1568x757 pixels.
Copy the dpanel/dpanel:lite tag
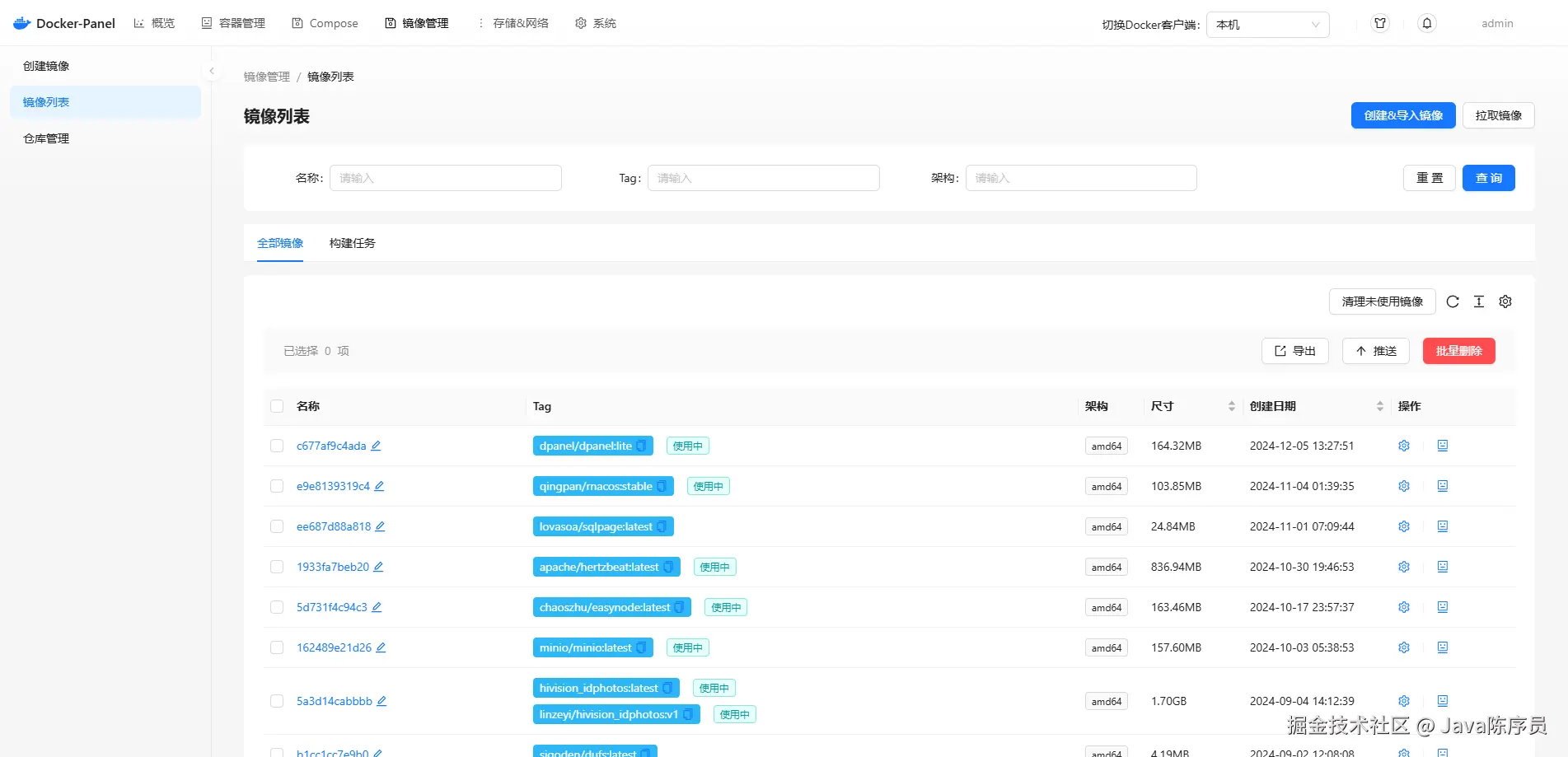pyautogui.click(x=641, y=446)
